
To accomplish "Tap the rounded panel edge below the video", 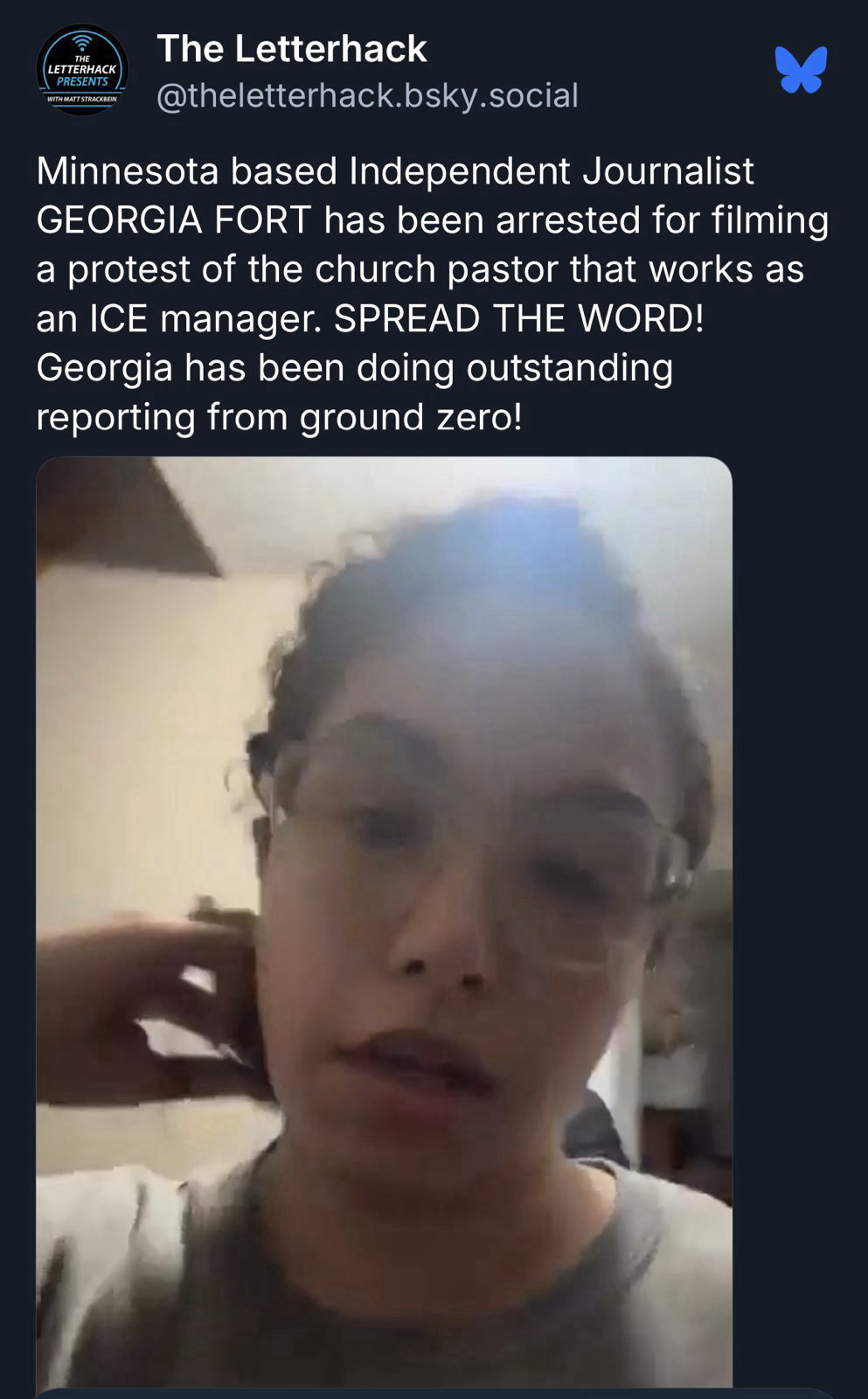I will click(437, 1393).
